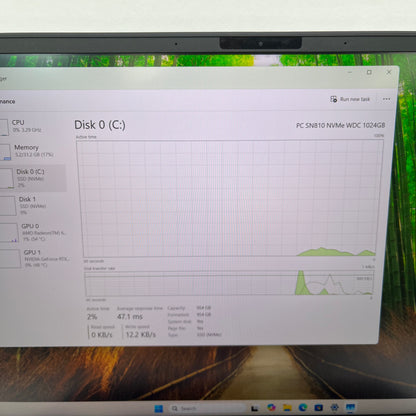Close the Task Manager window
The height and width of the screenshot is (416, 416).
tap(389, 72)
